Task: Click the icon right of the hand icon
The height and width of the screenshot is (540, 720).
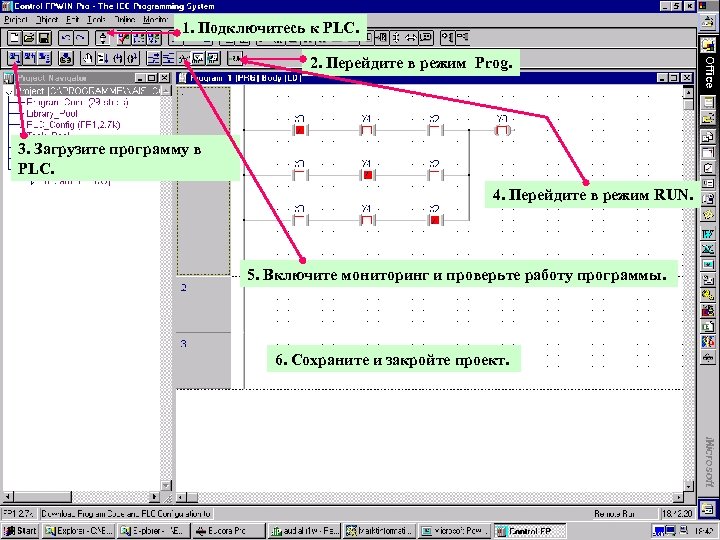Action: click(x=102, y=58)
